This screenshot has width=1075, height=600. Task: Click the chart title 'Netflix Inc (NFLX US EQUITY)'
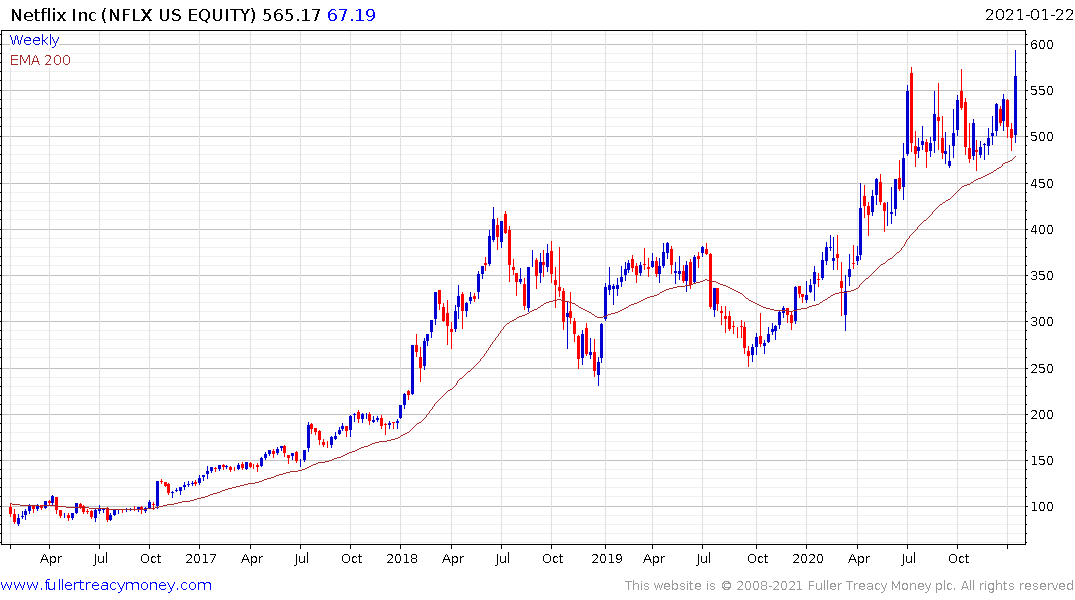click(134, 15)
